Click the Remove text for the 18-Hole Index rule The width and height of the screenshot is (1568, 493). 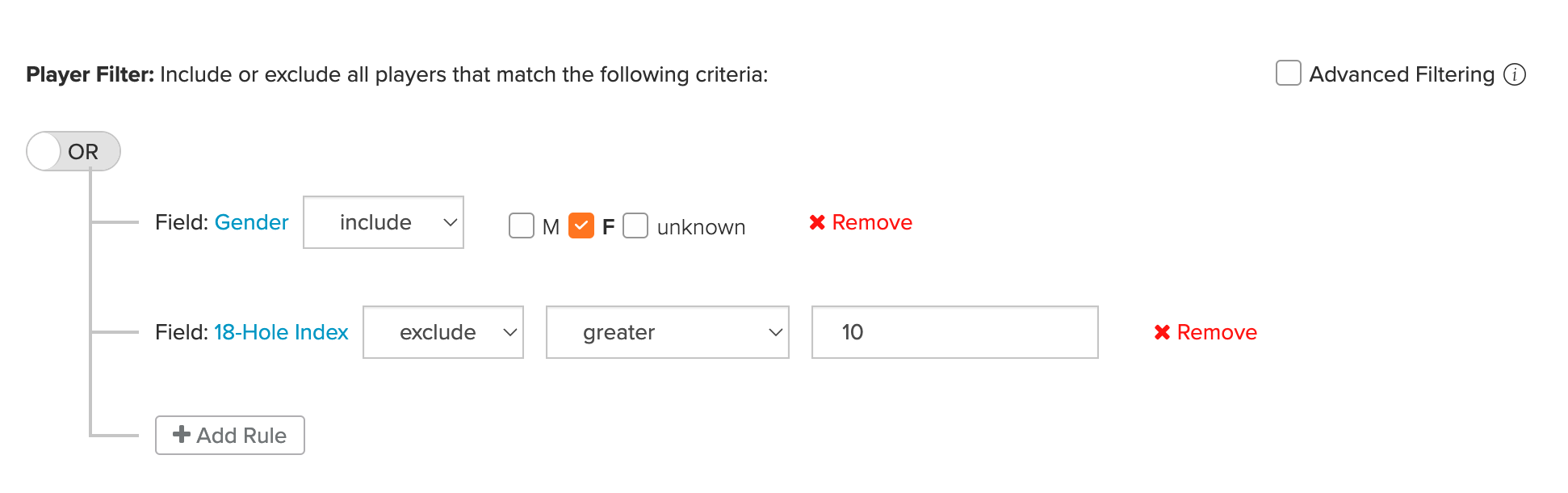(1217, 332)
